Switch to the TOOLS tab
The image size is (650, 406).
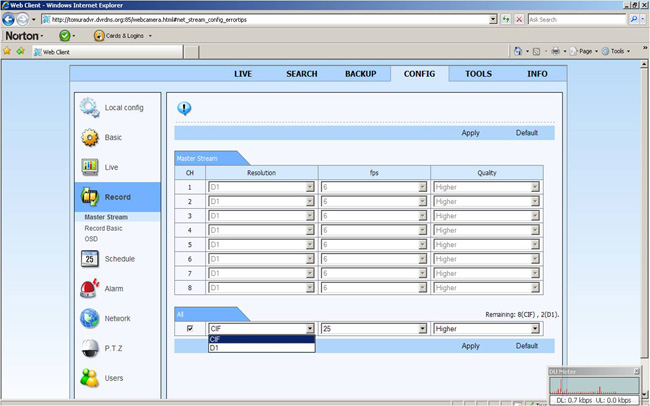point(478,74)
